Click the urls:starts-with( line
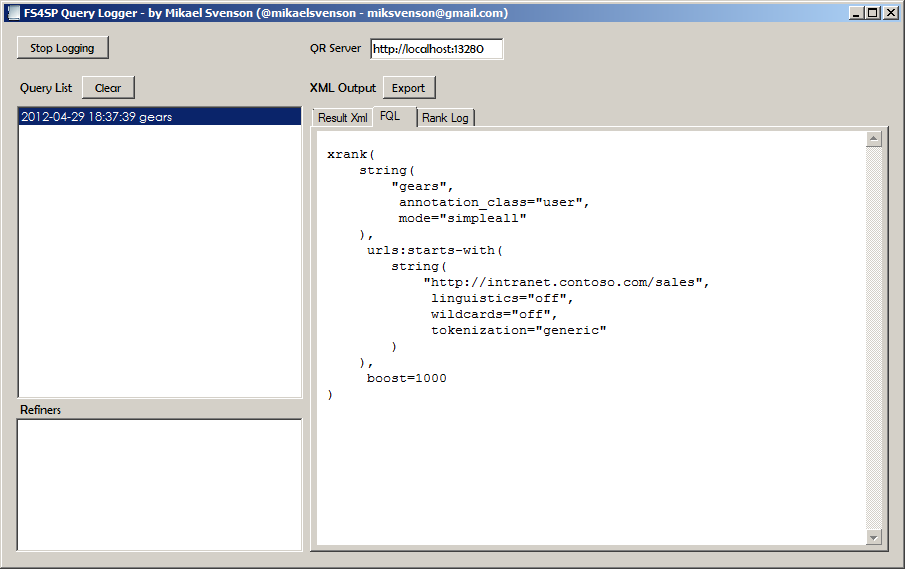 click(435, 250)
